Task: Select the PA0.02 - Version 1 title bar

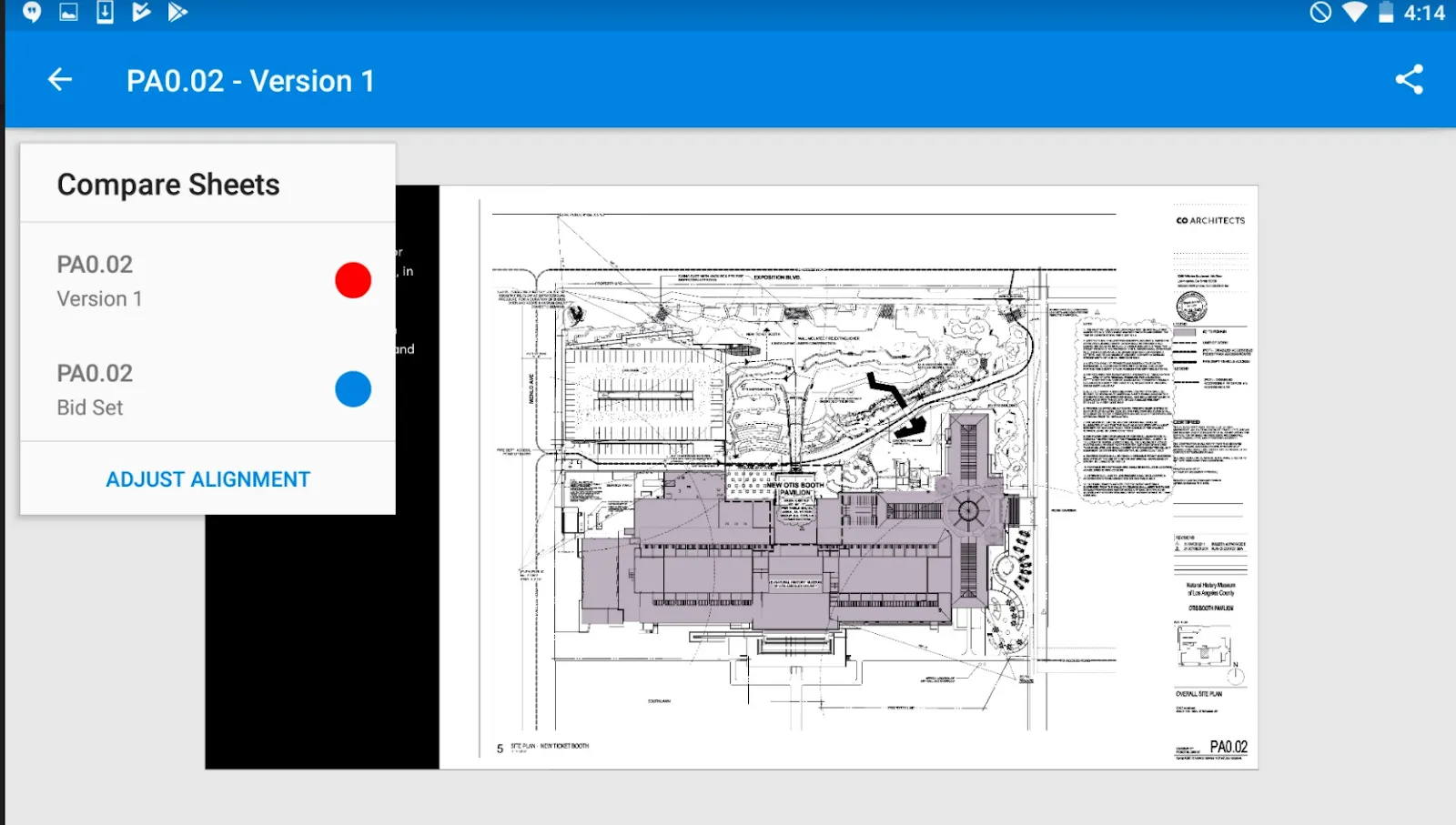Action: 251,80
